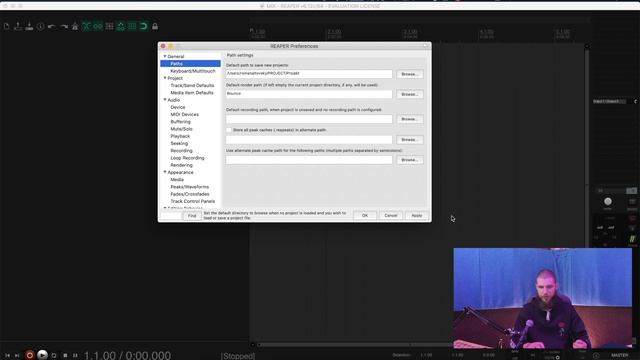The image size is (640, 360).
Task: Click the Play transport button
Action: point(42,355)
